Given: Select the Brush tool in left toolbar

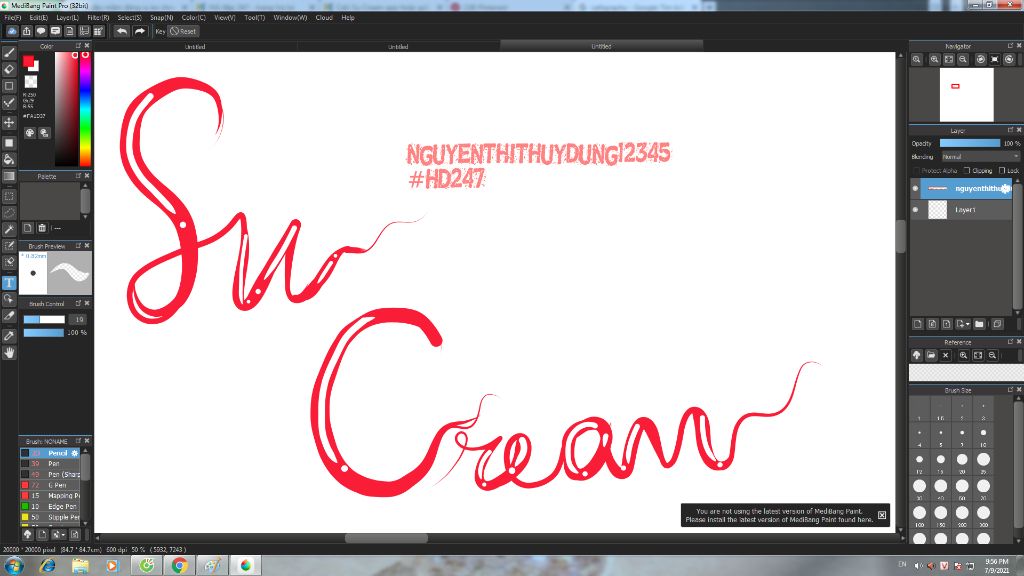Looking at the screenshot, I should point(9,53).
